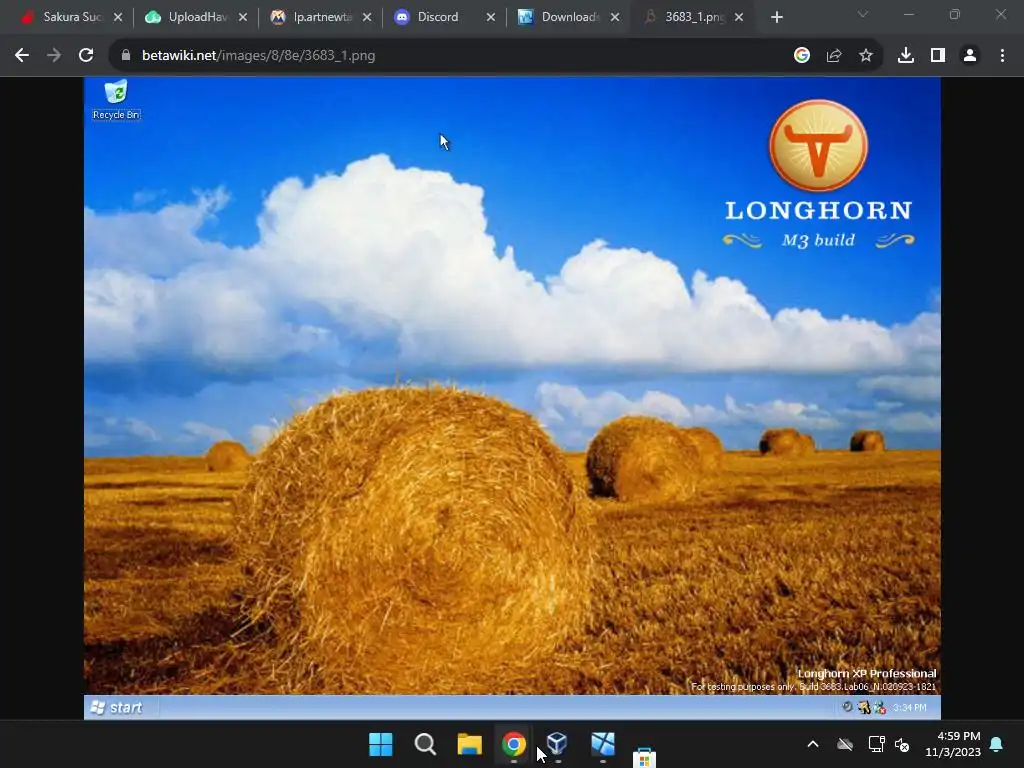Open File Explorer from taskbar
1024x768 pixels.
(x=470, y=744)
